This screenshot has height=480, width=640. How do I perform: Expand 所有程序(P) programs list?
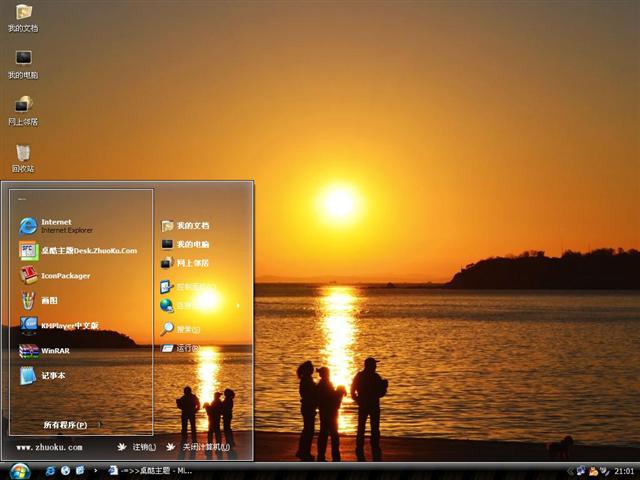pyautogui.click(x=70, y=424)
